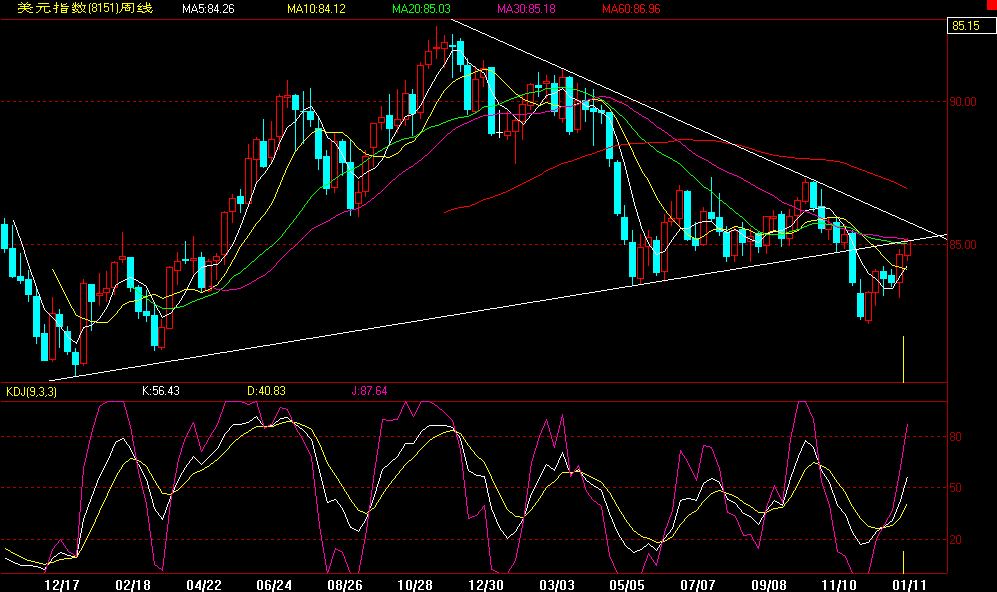
Task: Click the KDJ(9,3,3) indicator name
Action: tap(31, 391)
